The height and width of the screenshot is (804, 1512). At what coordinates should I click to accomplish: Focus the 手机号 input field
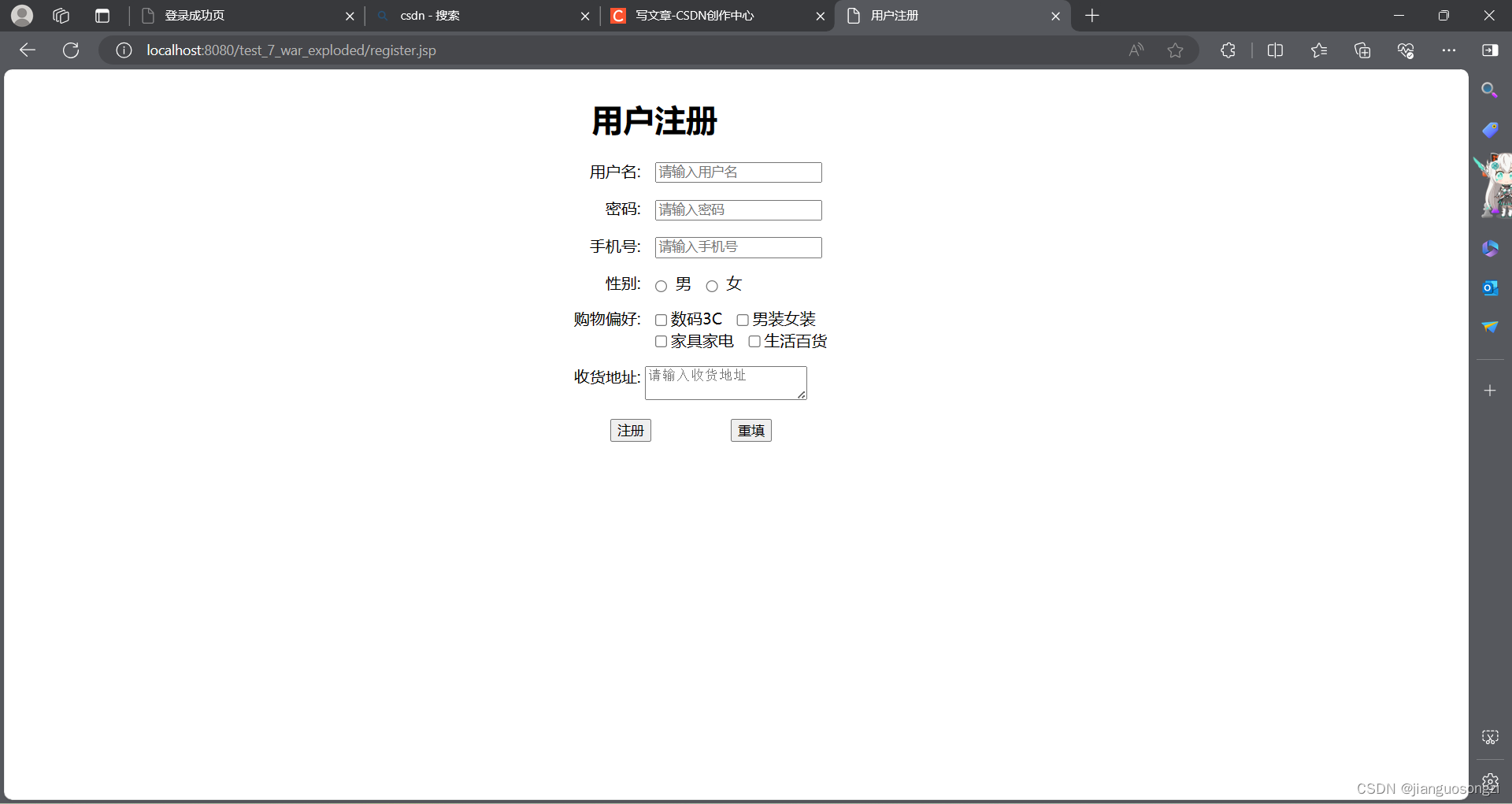point(739,247)
